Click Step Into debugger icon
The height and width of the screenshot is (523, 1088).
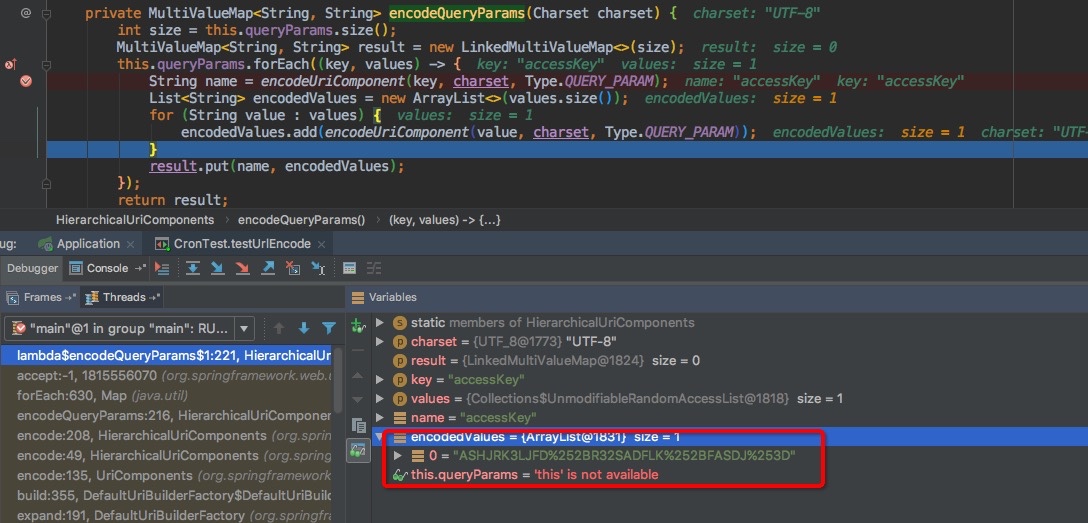218,268
